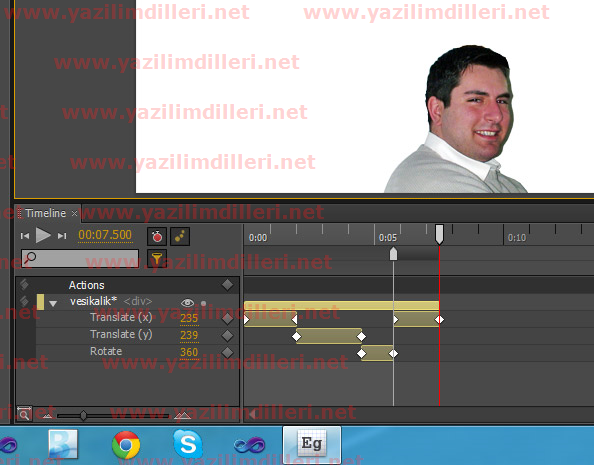Click the 0:05 mark on the ruler
Screen dimensions: 594x465
point(388,238)
